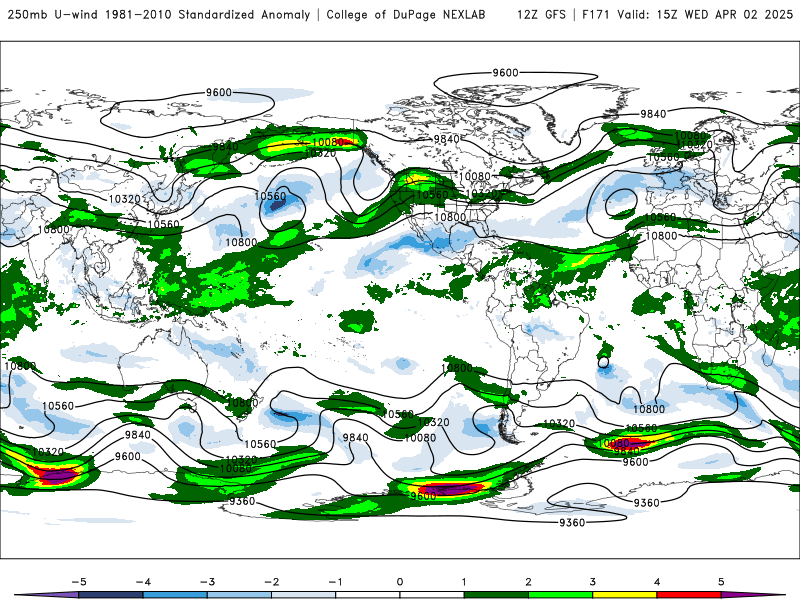Image resolution: width=800 pixels, height=600 pixels.
Task: Click the "250mb U-wind" title text
Action: point(53,14)
